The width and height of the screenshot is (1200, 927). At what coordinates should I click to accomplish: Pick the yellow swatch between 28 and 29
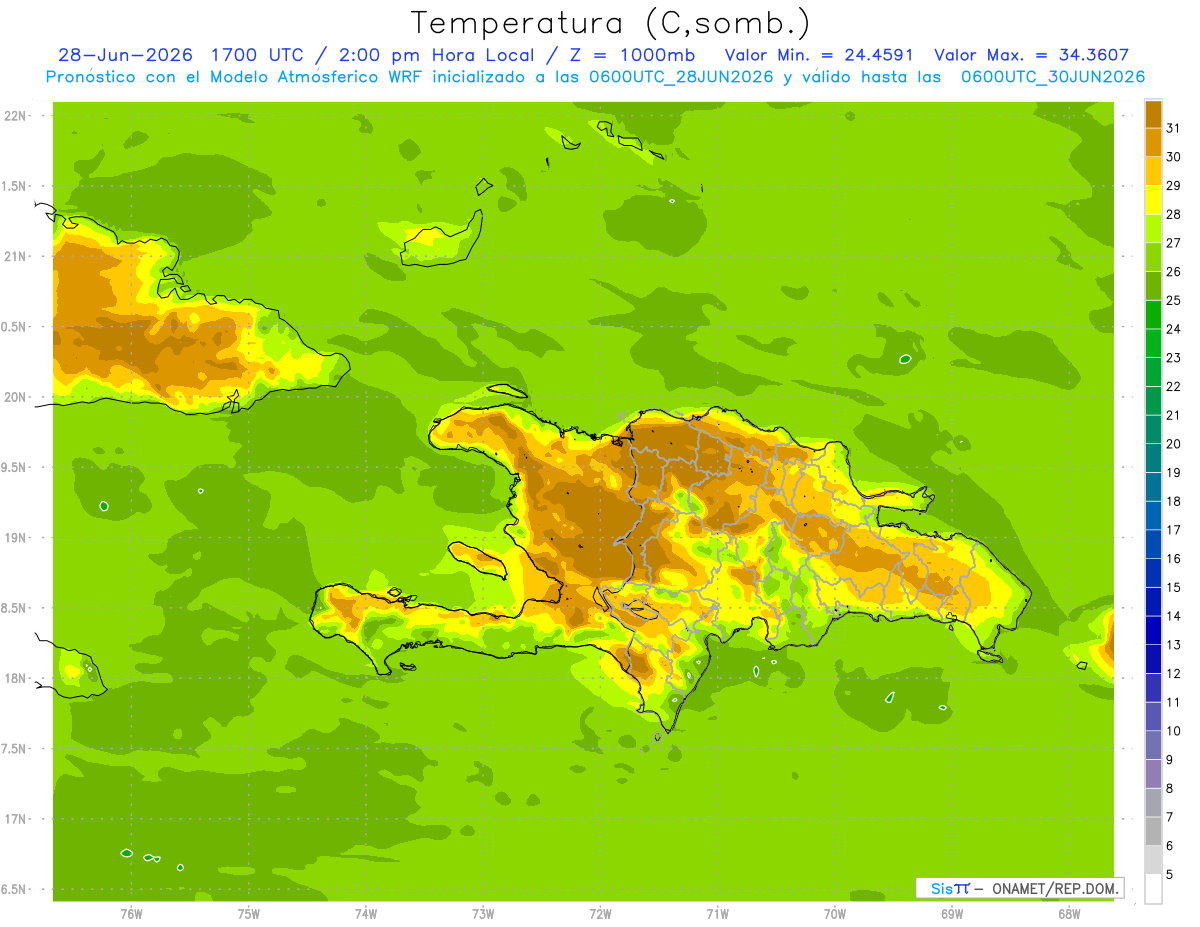(x=1153, y=200)
